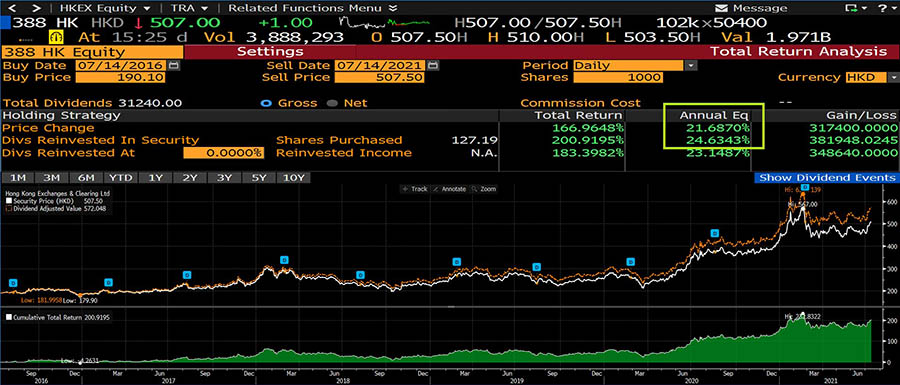900x385 pixels.
Task: Click the volume figure 3,888,293
Action: tap(294, 37)
